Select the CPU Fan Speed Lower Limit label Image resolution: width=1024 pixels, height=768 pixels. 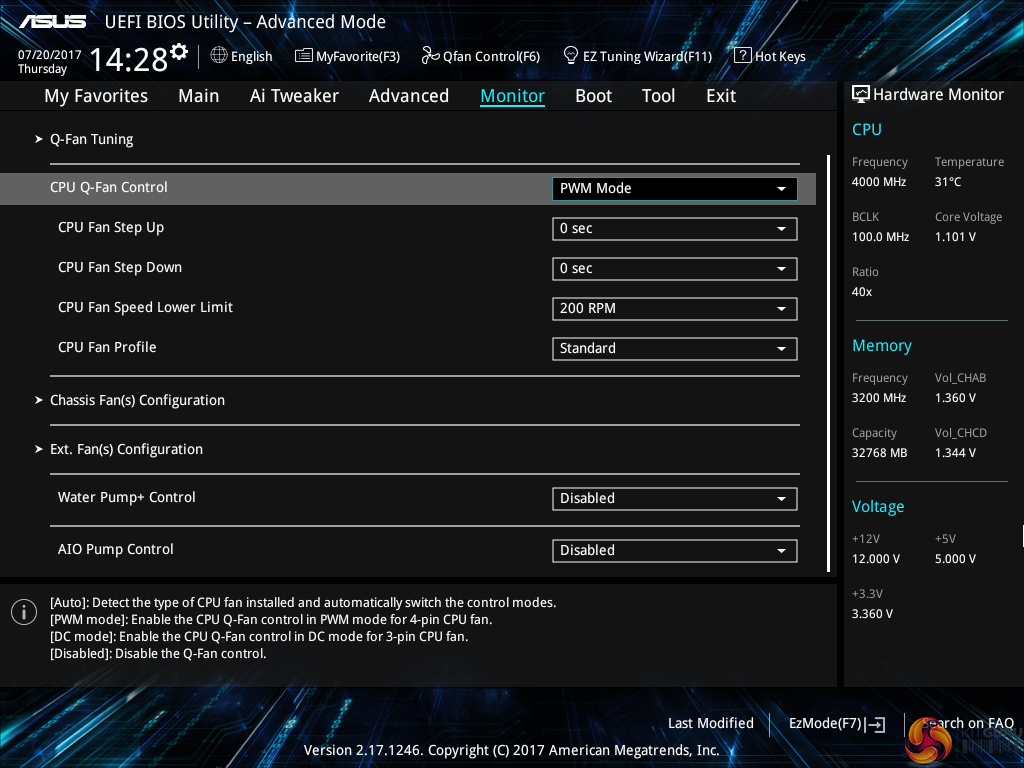[145, 308]
